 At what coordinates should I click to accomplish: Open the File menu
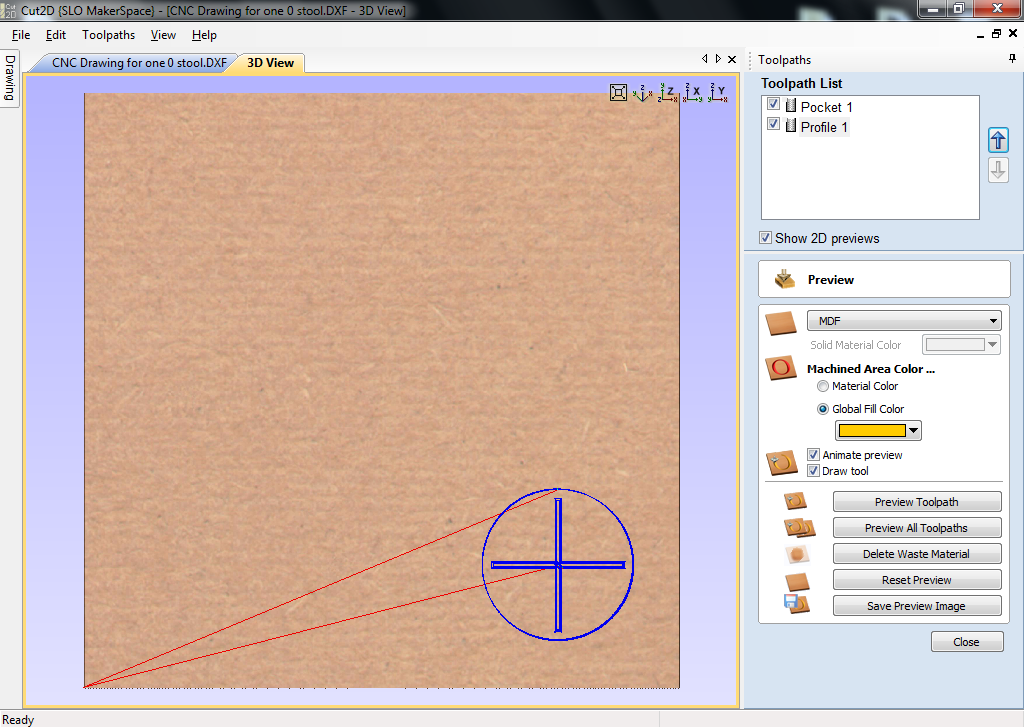(21, 35)
